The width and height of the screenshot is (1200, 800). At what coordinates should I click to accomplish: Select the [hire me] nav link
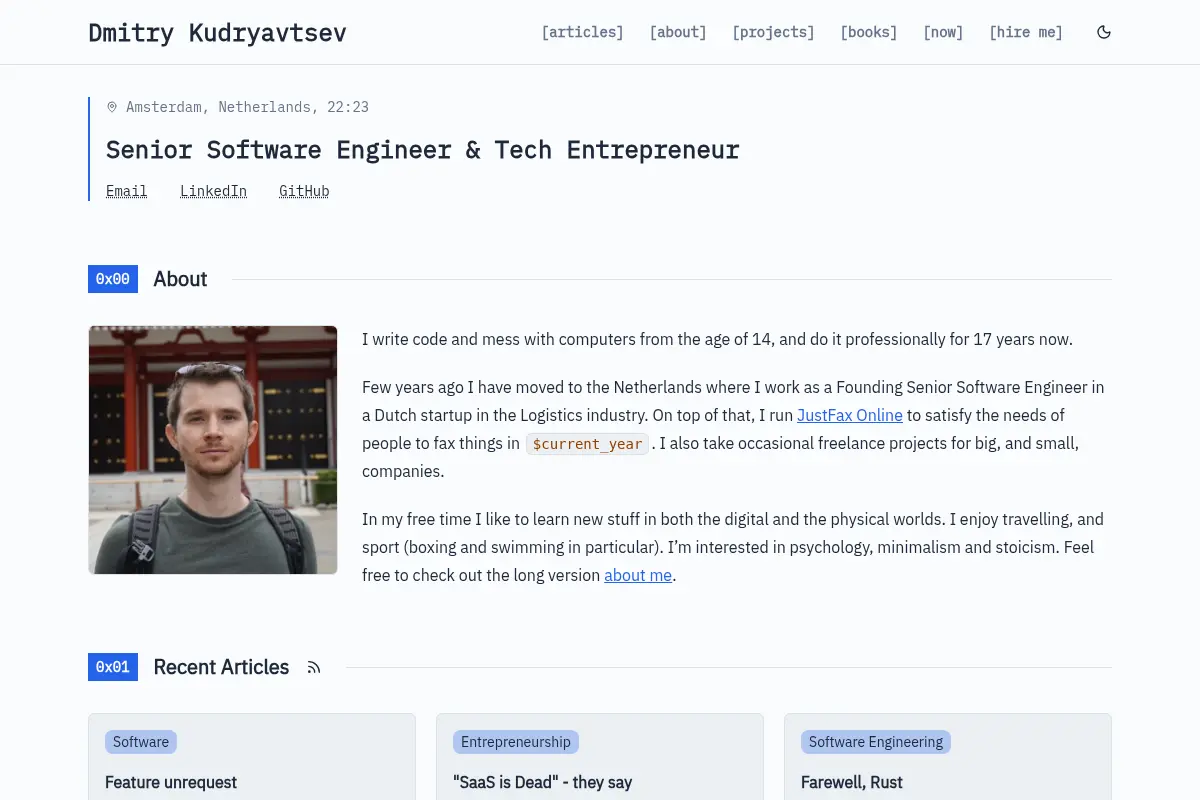(x=1026, y=32)
